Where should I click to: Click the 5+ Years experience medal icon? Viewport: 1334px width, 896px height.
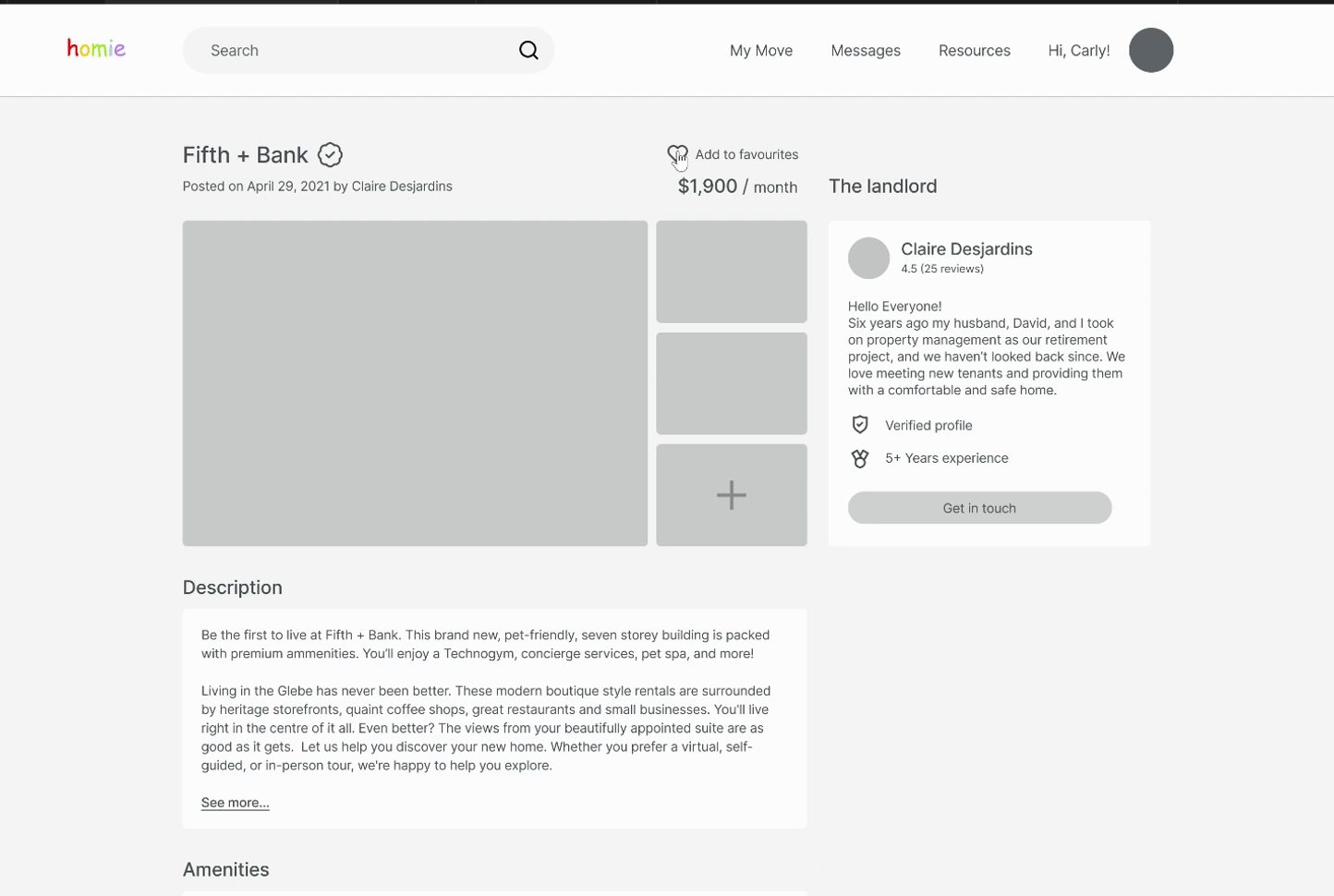[860, 458]
